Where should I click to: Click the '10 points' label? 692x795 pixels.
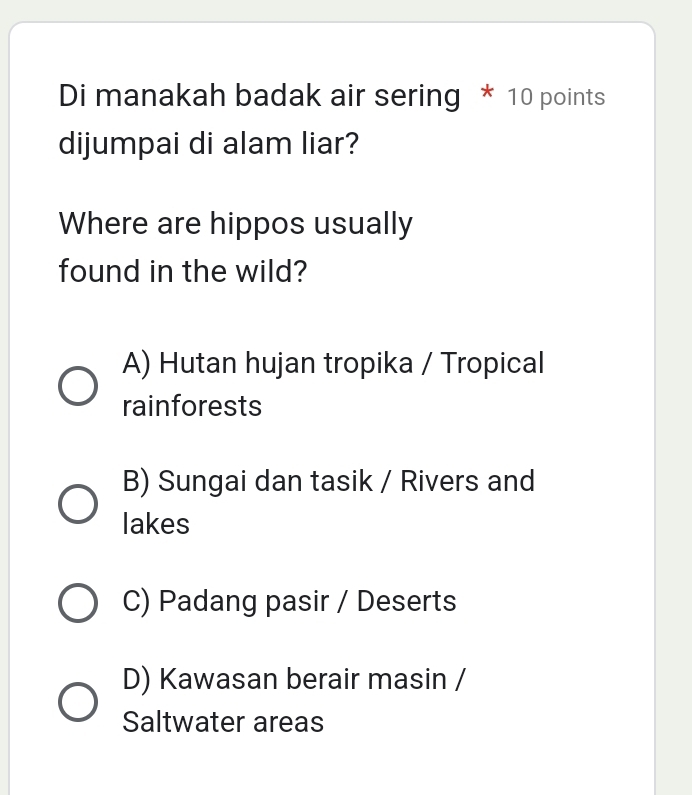[556, 97]
